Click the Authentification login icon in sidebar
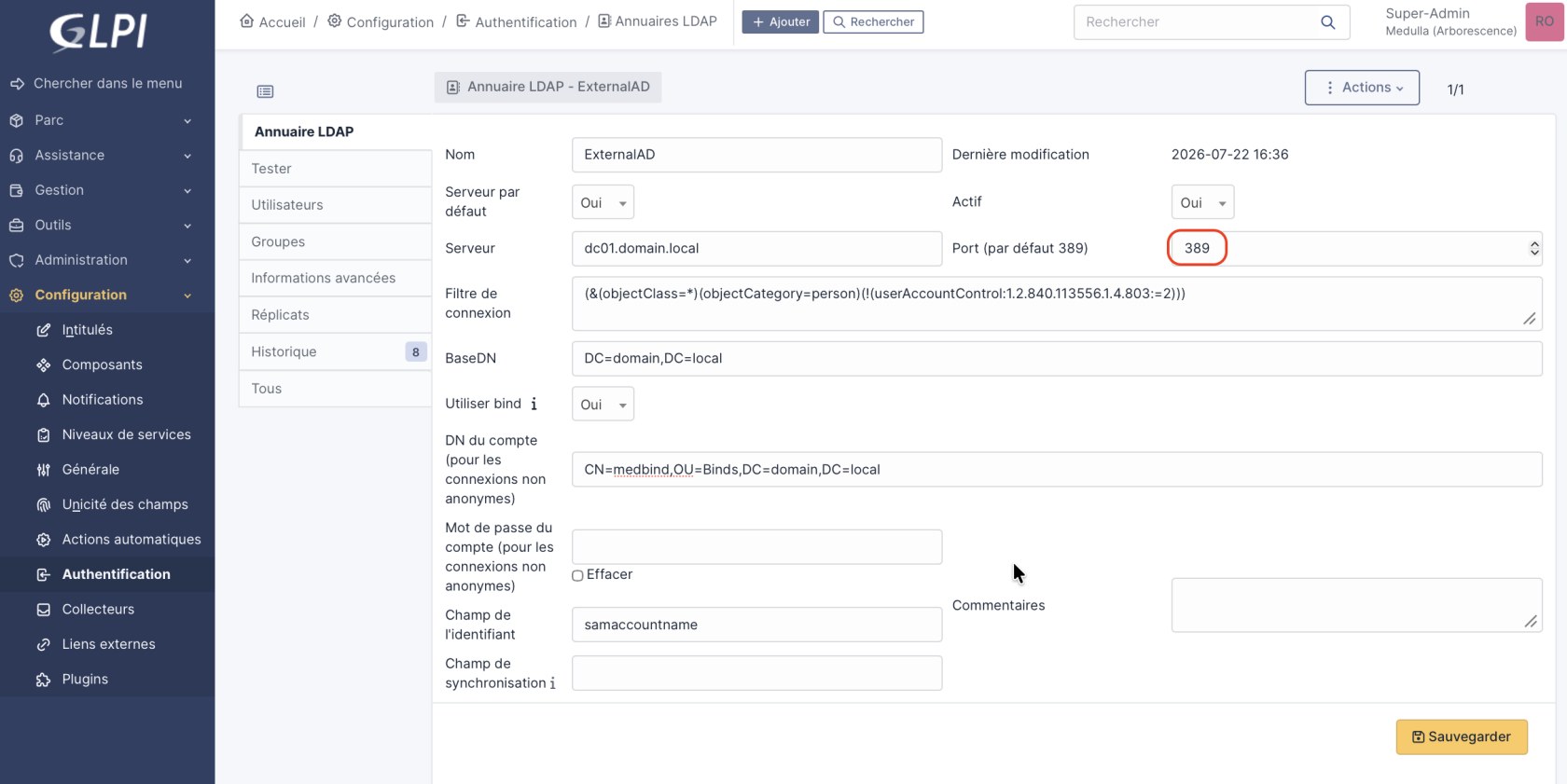Viewport: 1567px width, 784px height. [x=43, y=575]
